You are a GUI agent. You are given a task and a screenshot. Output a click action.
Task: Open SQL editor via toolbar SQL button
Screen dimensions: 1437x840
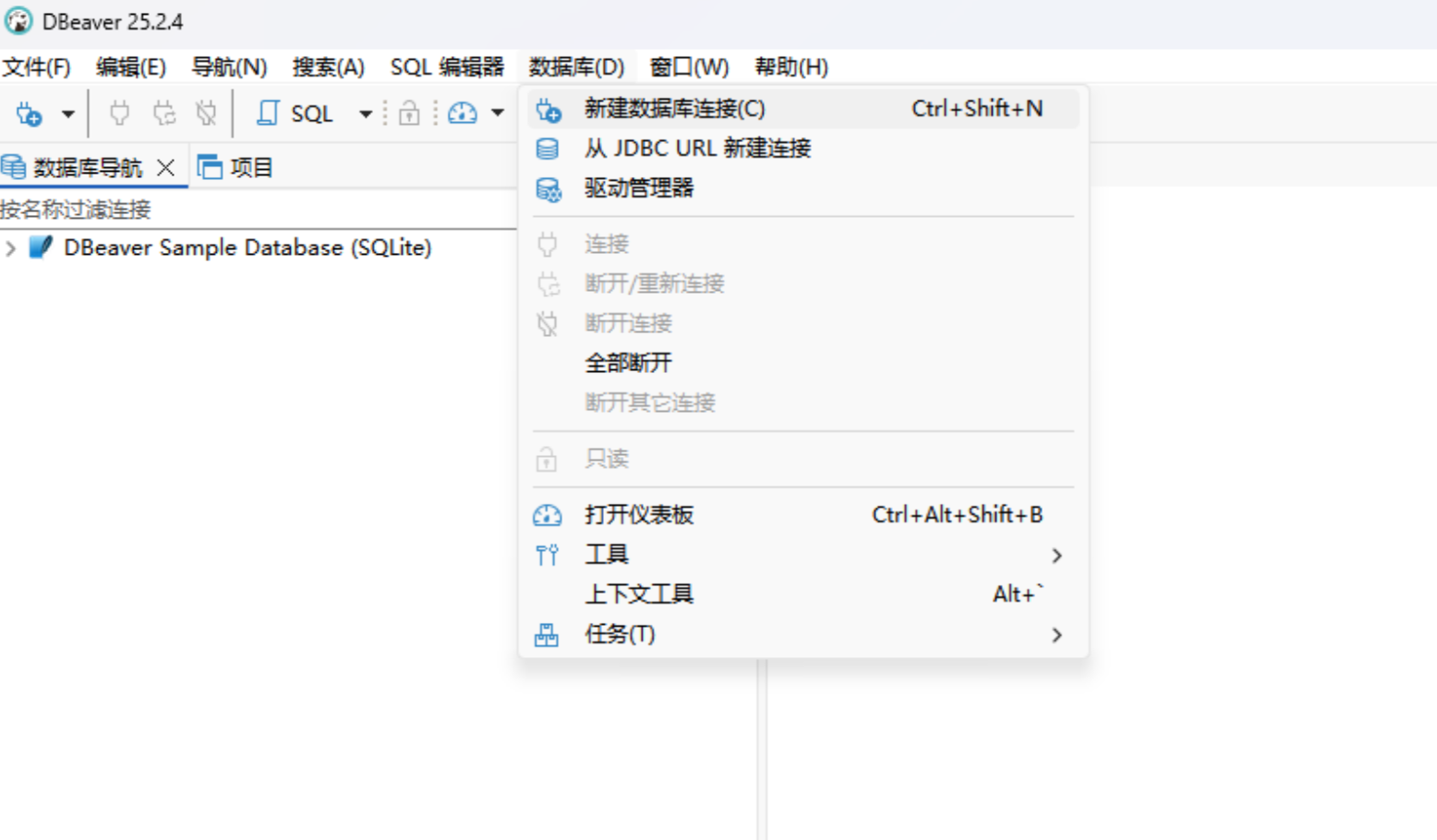(295, 114)
